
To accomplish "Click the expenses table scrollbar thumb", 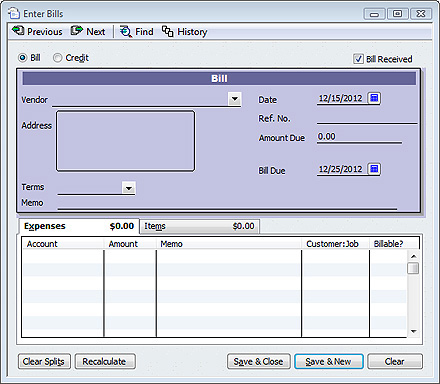I will [413, 268].
